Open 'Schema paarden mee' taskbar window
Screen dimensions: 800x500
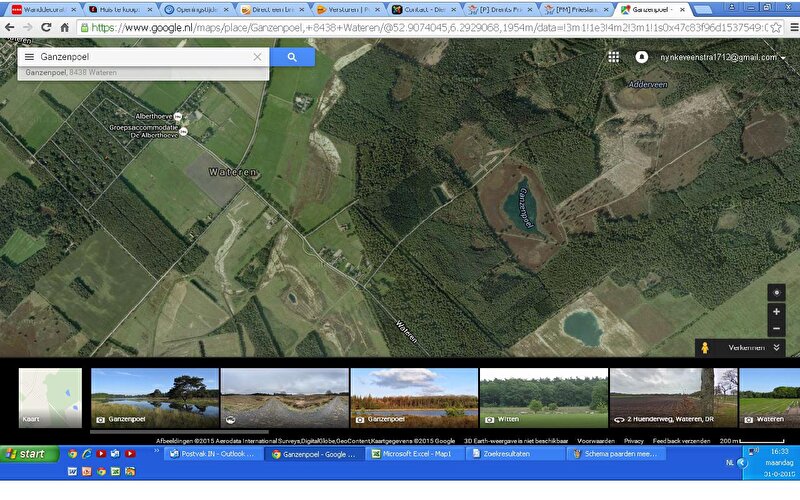pos(615,454)
